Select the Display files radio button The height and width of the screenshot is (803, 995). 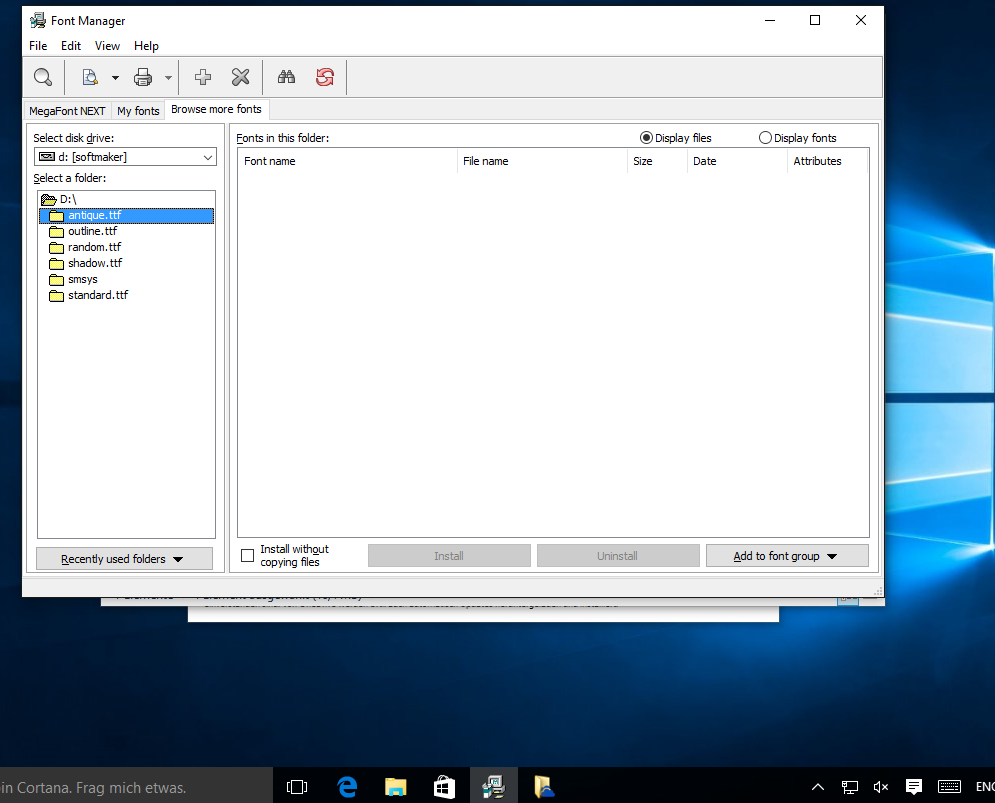[x=646, y=138]
